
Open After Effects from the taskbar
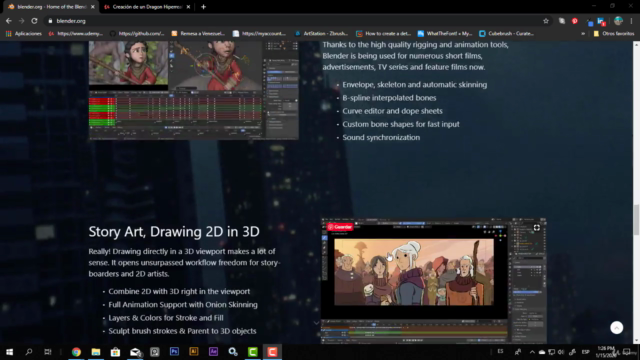click(213, 351)
